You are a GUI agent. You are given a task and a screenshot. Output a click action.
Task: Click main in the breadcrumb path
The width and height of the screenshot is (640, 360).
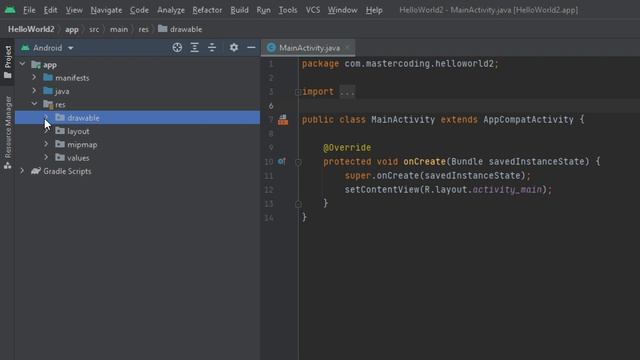click(119, 29)
